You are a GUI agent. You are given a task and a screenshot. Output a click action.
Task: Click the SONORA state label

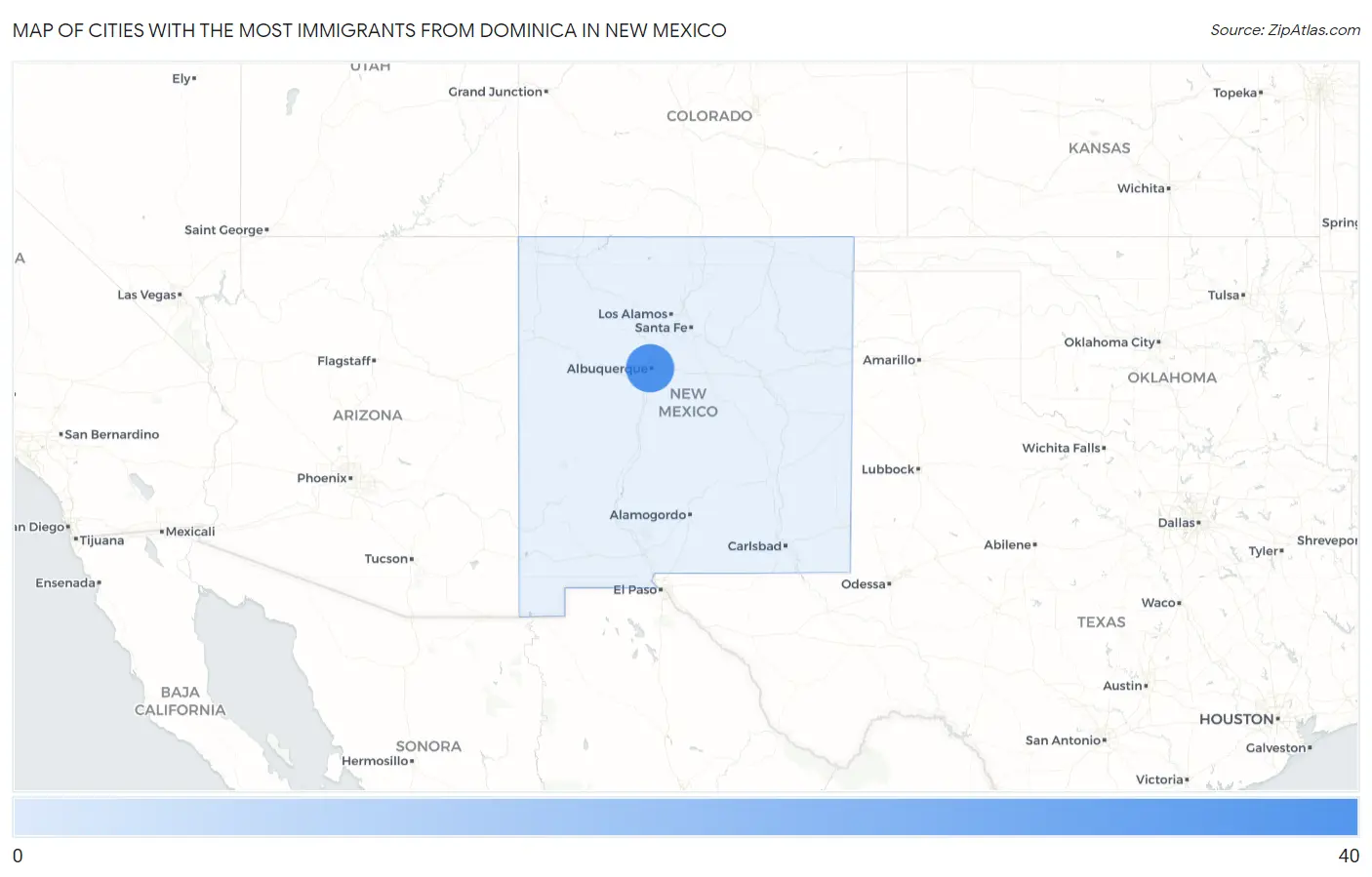pos(428,746)
